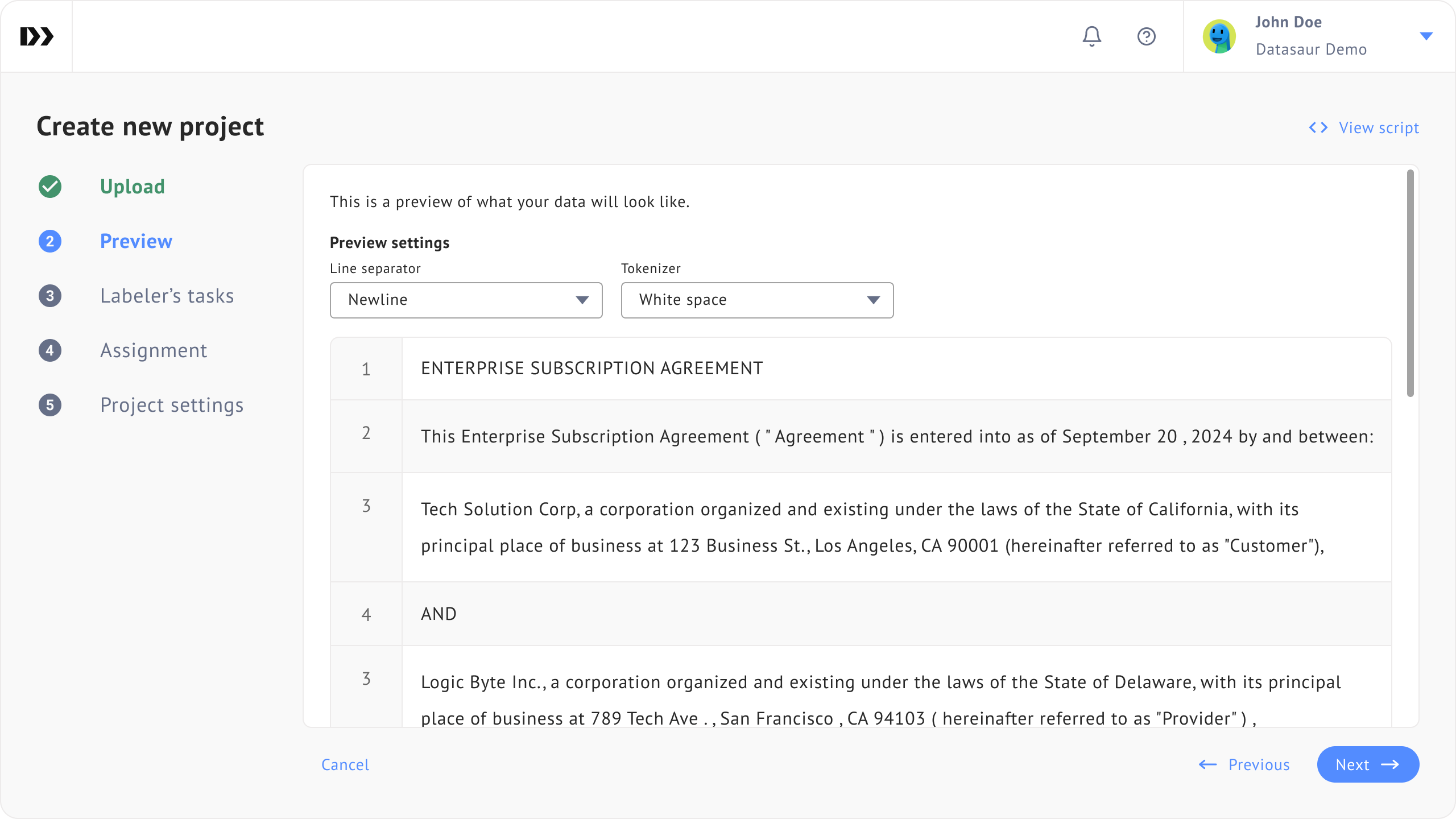Open the Tokenizer White space dropdown
This screenshot has height=819, width=1456.
click(757, 300)
